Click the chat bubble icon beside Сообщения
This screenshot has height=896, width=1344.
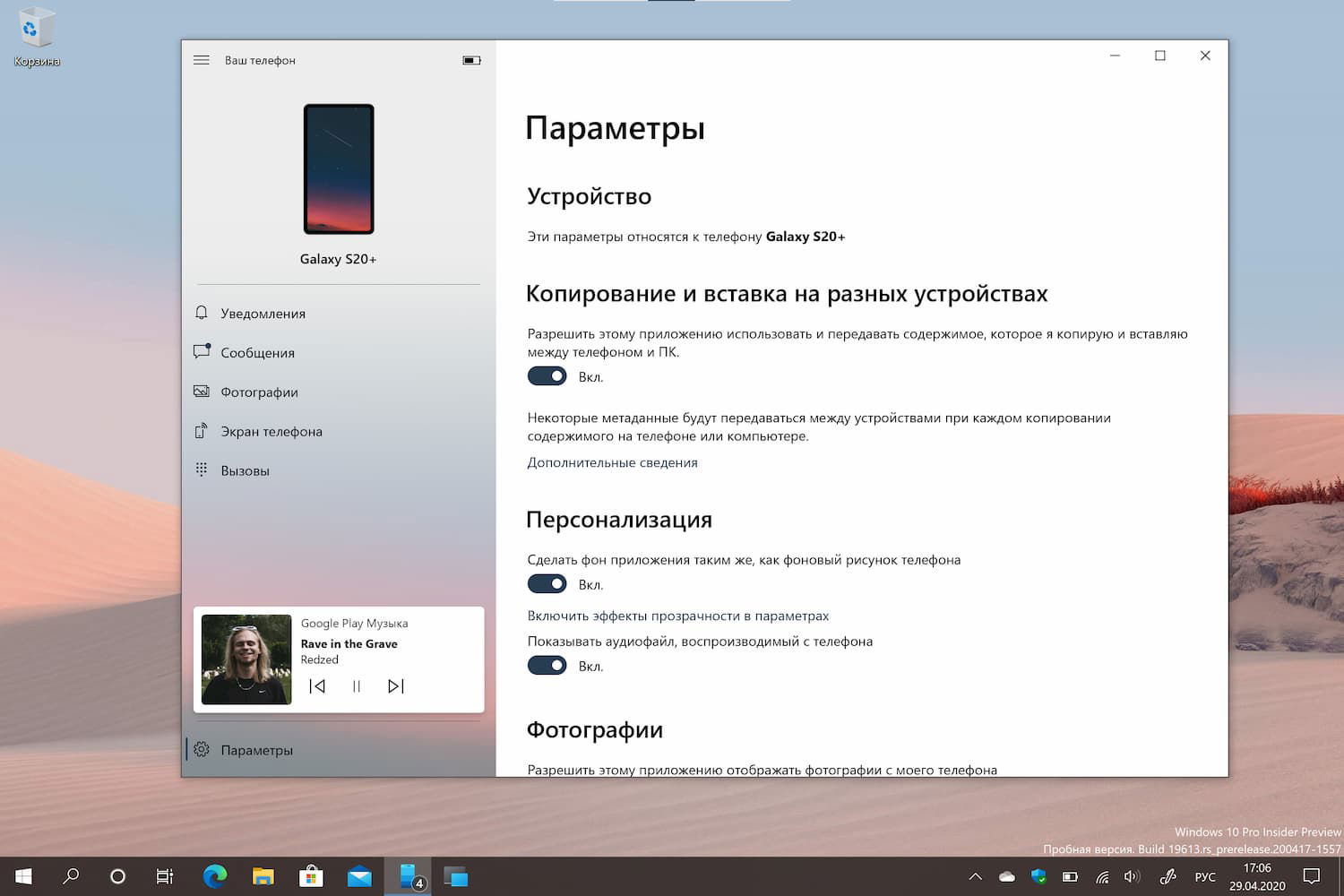click(x=202, y=351)
